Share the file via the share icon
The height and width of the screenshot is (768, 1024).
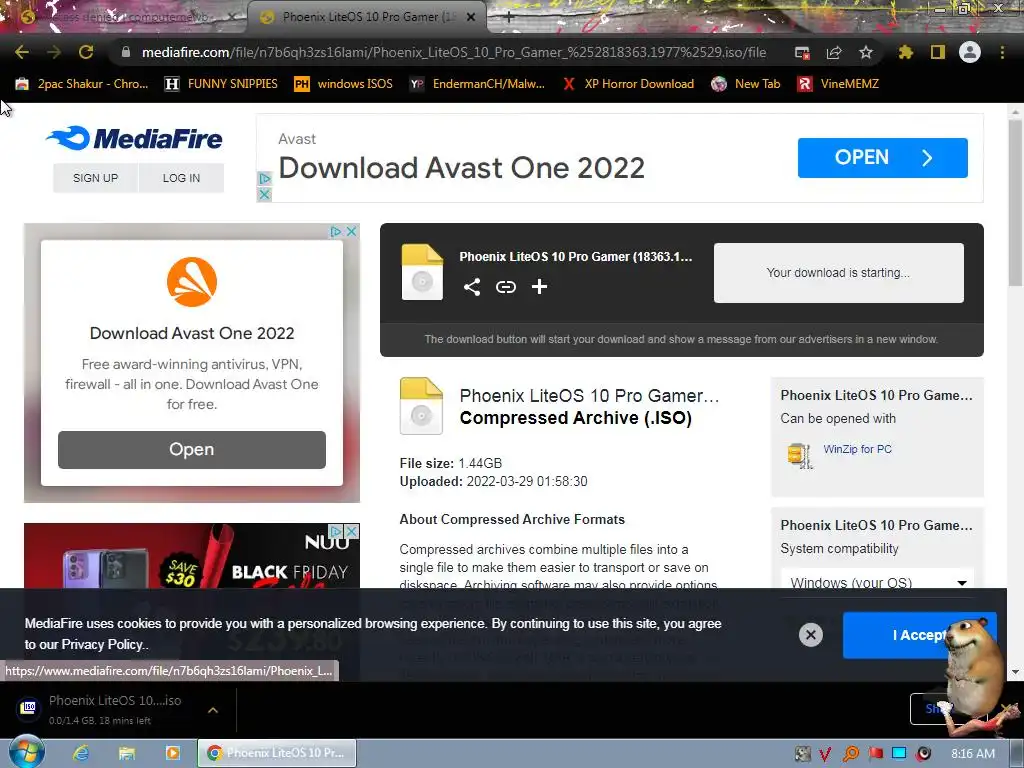[472, 287]
